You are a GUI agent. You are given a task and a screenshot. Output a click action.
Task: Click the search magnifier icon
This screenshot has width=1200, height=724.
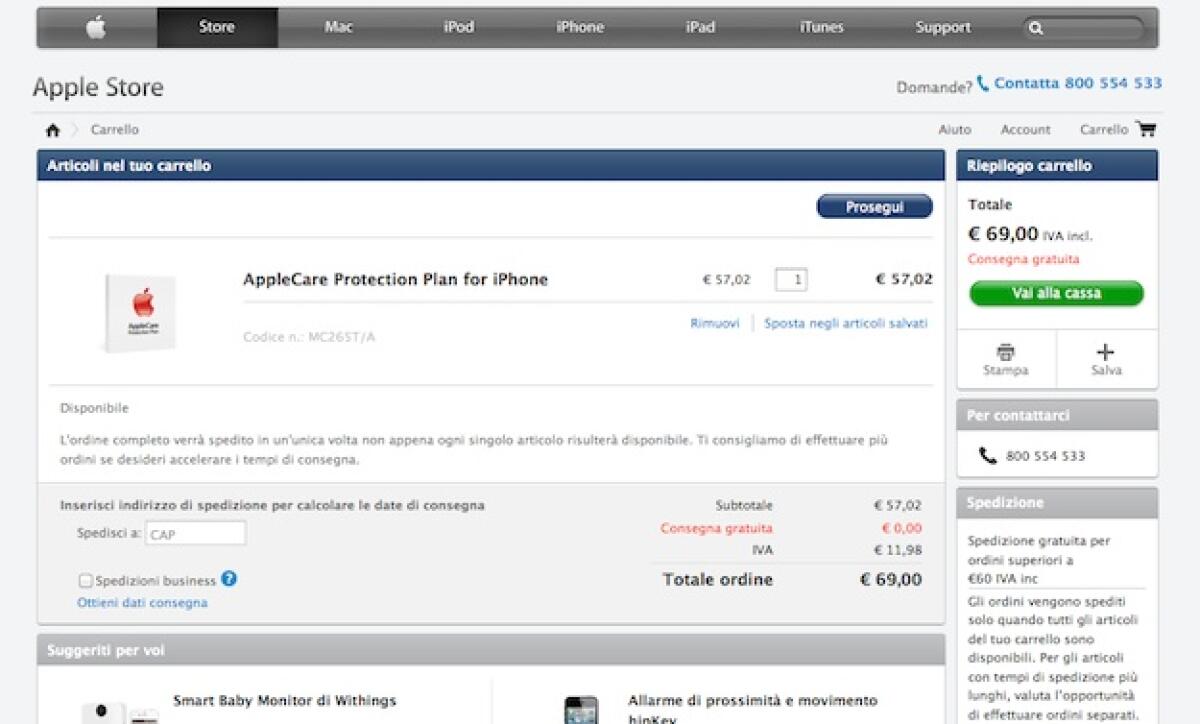(1037, 29)
